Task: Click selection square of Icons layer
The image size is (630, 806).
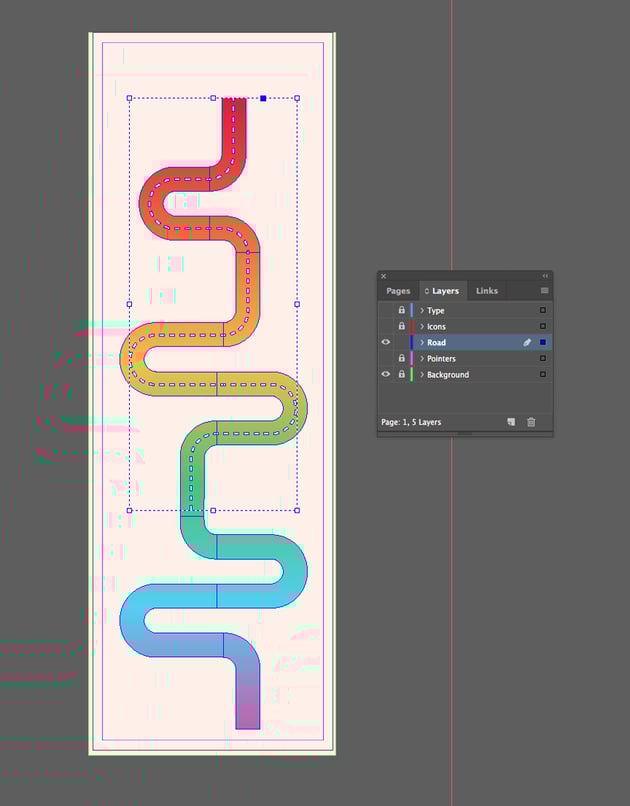Action: tap(543, 326)
